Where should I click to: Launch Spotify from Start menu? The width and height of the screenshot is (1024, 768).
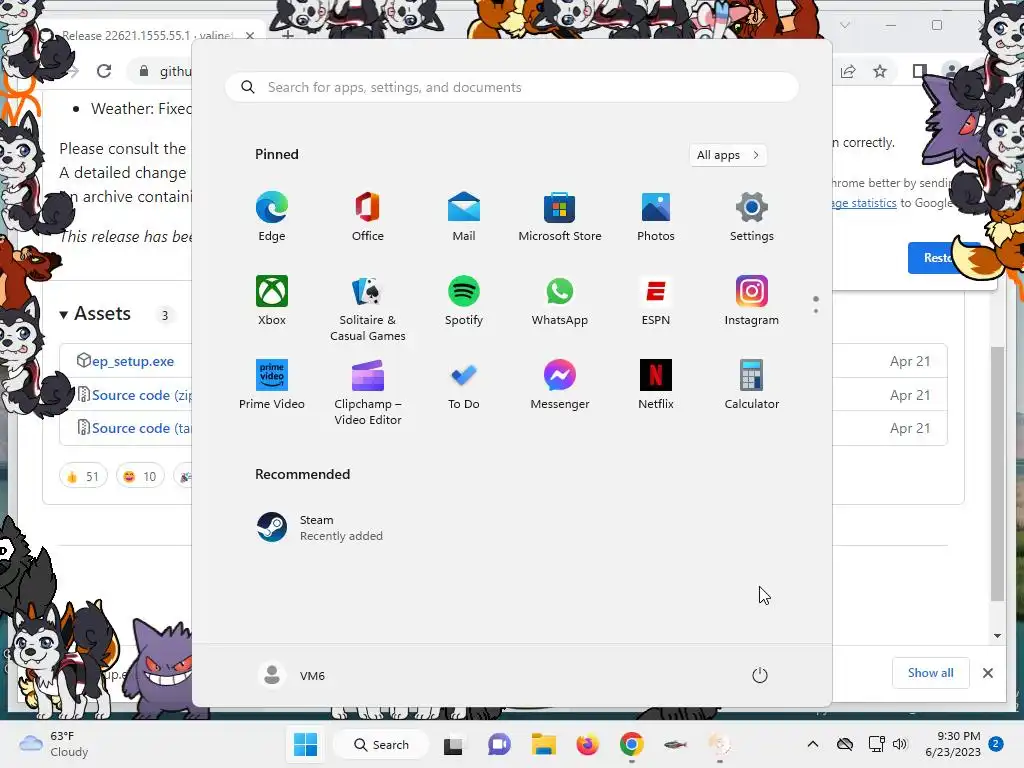464,300
